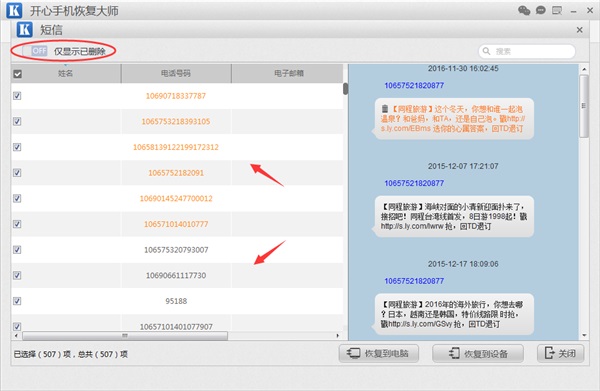Uncheck the row for 10690145247700012
Image resolution: width=600 pixels, height=391 pixels.
click(17, 198)
